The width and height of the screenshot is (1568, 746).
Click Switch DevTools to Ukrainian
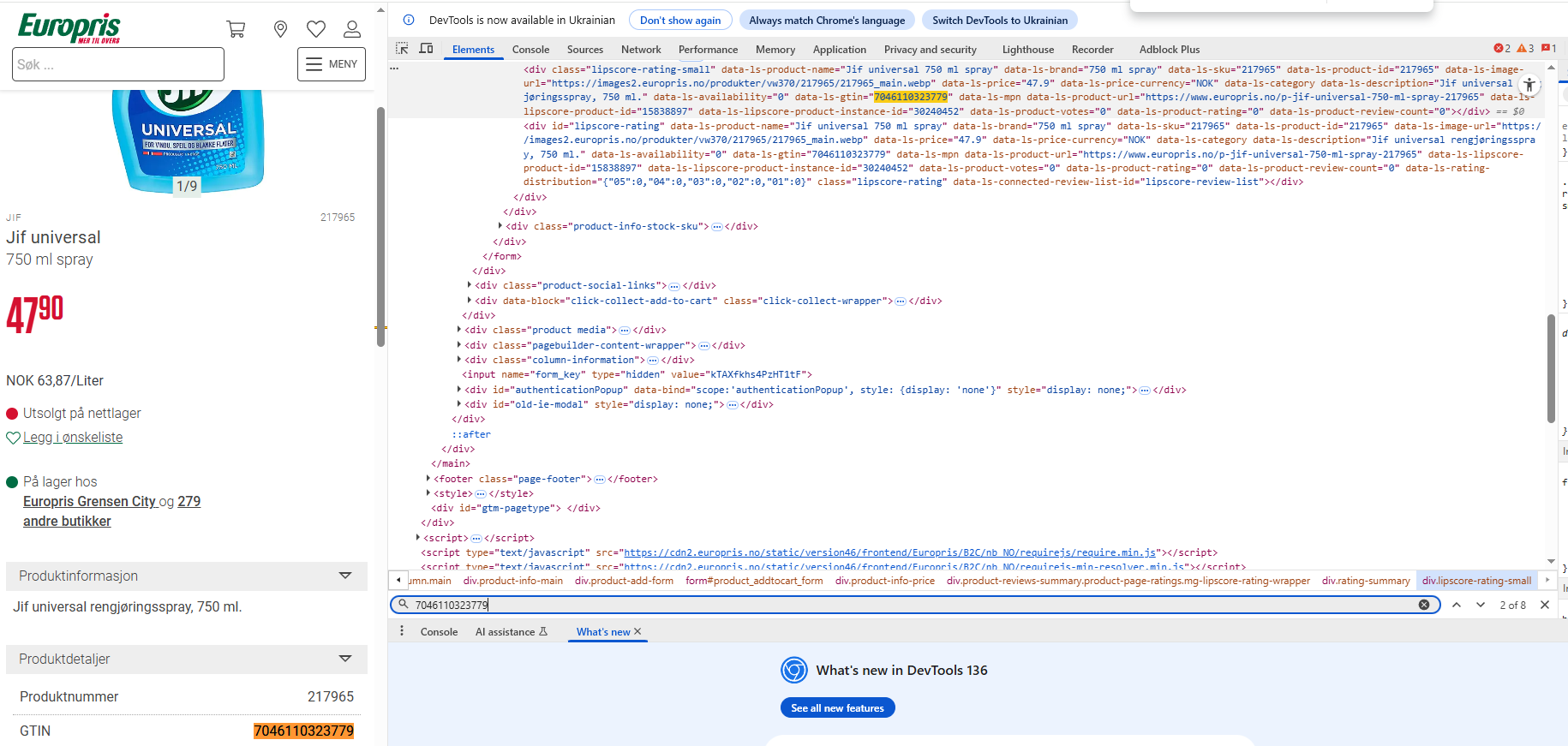(x=1000, y=21)
